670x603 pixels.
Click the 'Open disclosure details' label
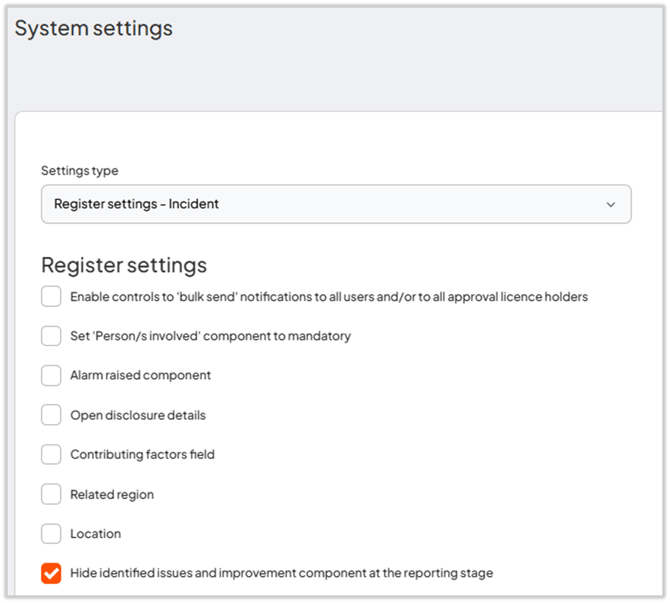[x=138, y=415]
